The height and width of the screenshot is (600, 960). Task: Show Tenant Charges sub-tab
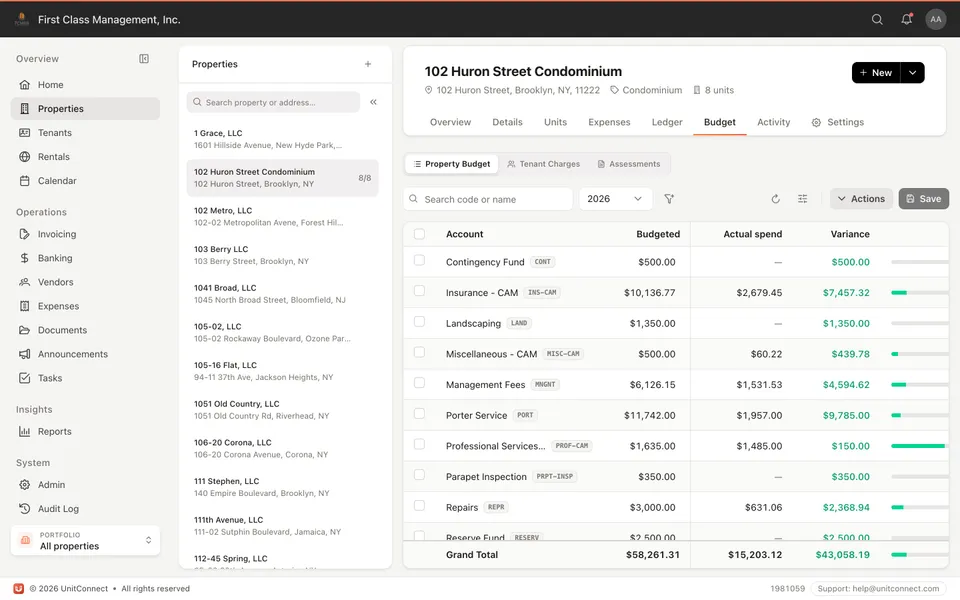click(544, 164)
